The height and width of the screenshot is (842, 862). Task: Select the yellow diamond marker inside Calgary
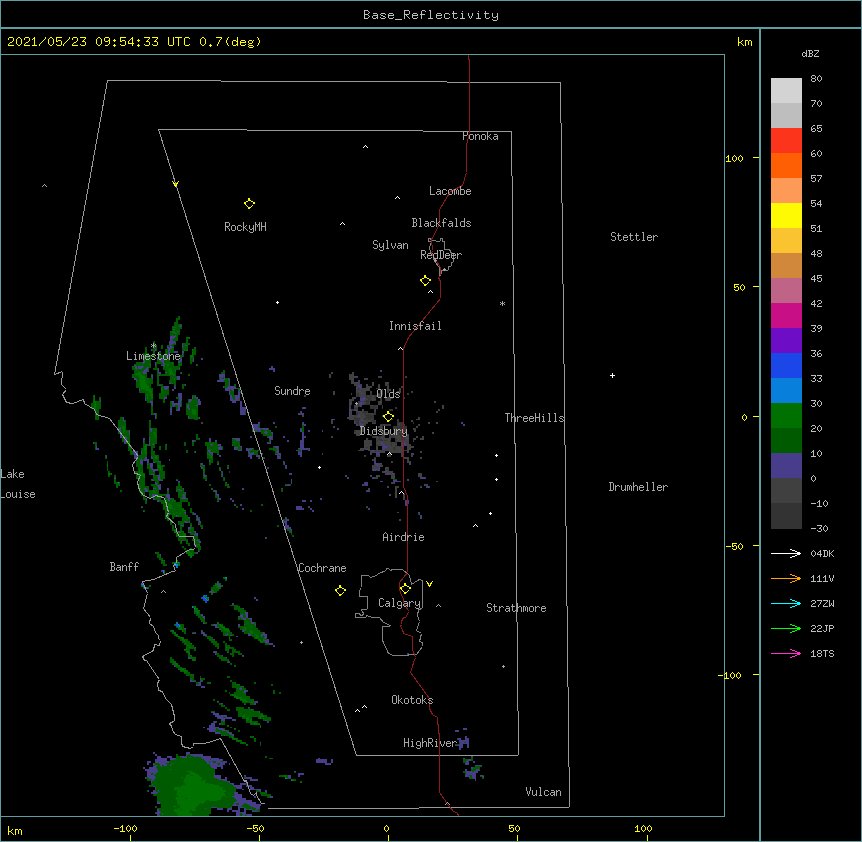(x=405, y=589)
